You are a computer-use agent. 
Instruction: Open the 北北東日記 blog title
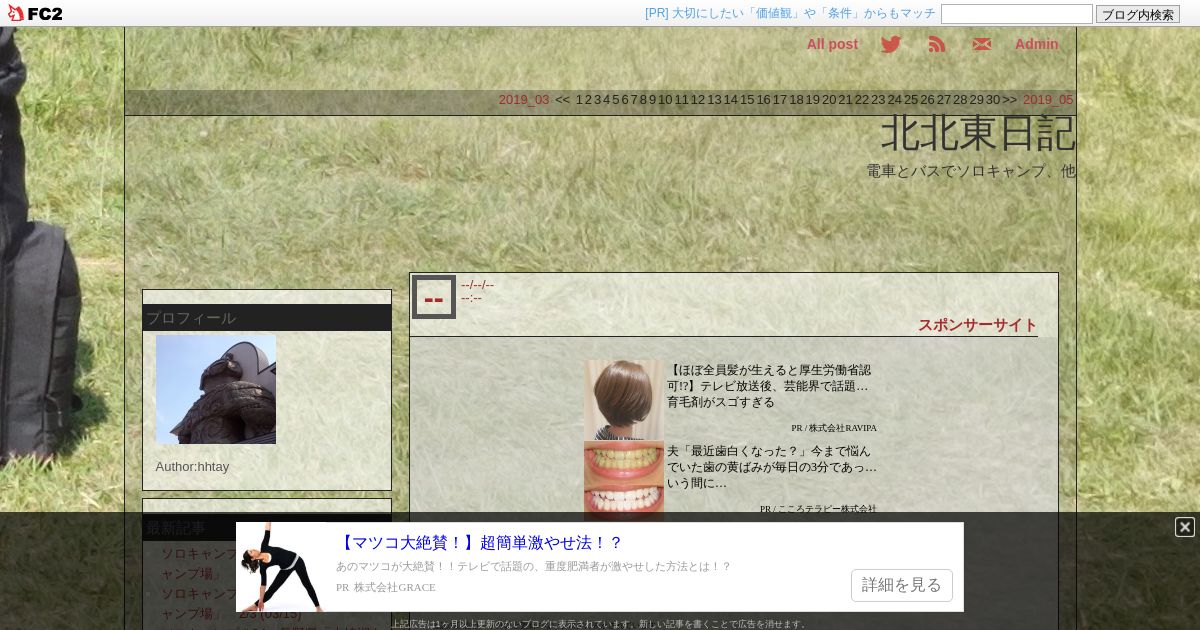point(978,134)
